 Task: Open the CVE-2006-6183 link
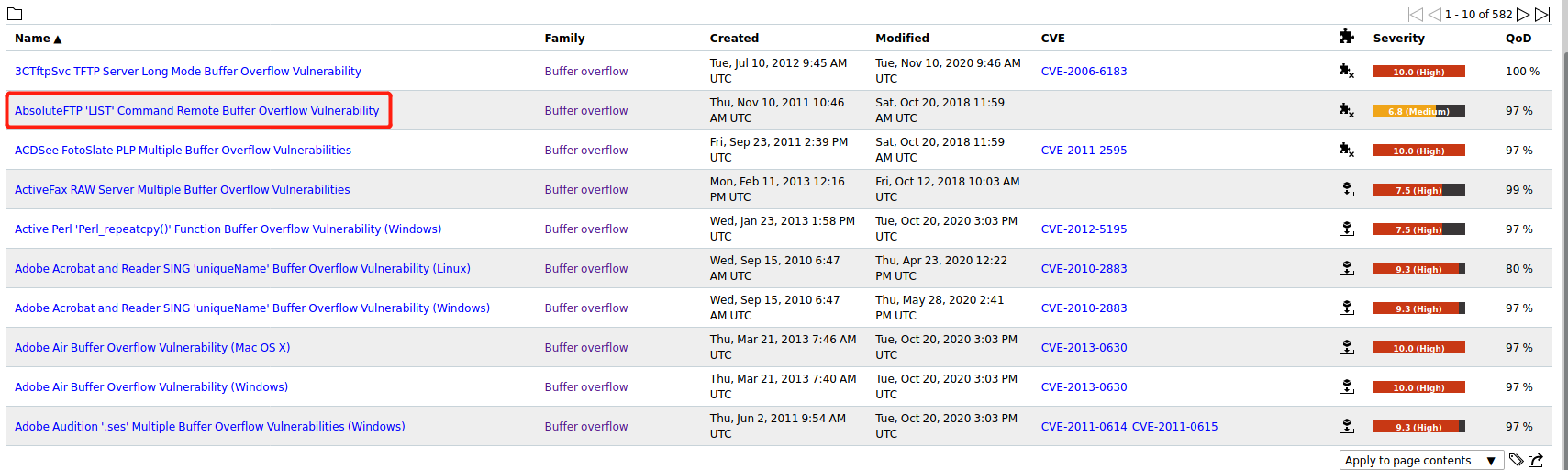[x=1084, y=72]
